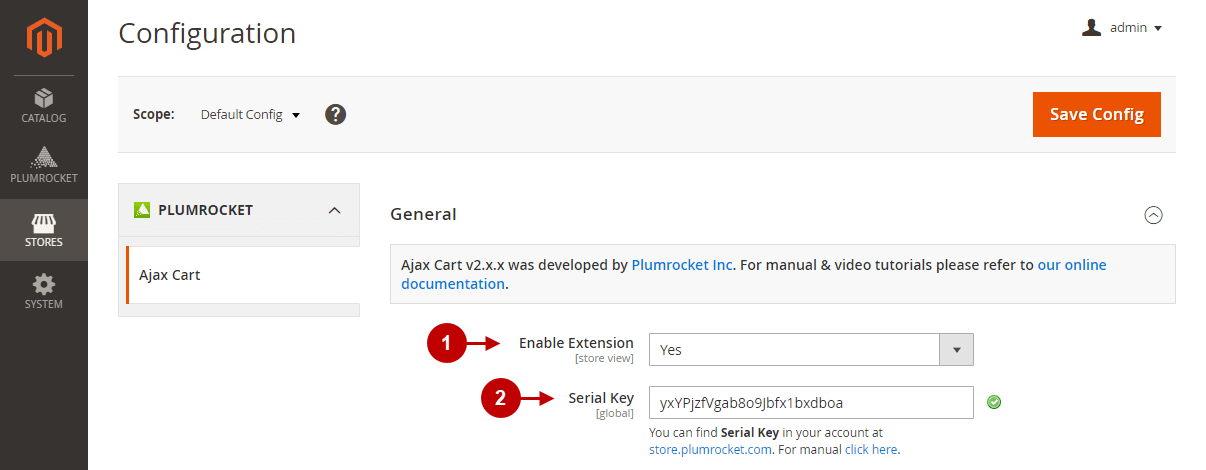Screen dimensions: 1206x470
Task: Click the scope help question mark icon
Action: 336,114
